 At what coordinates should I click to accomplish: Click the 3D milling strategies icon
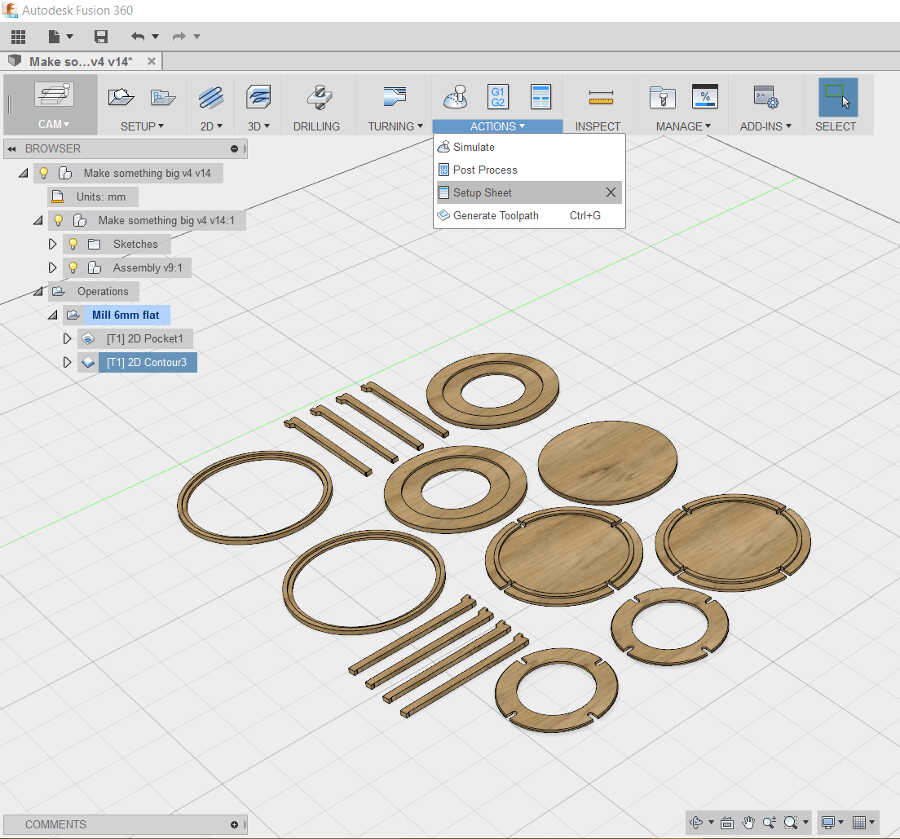[x=258, y=97]
